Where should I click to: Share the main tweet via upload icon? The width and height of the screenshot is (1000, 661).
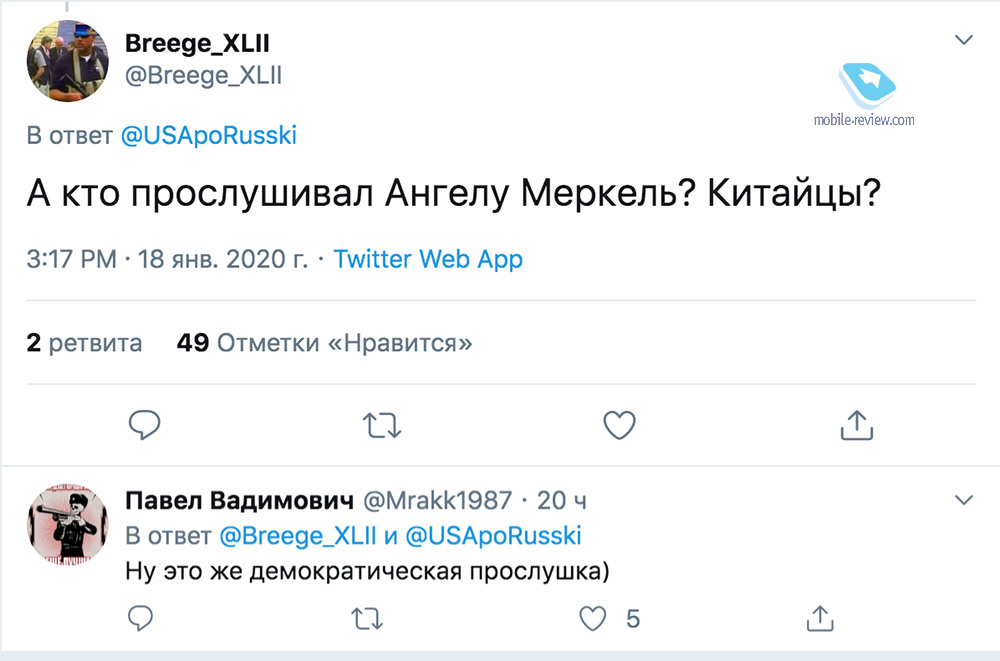coord(857,425)
